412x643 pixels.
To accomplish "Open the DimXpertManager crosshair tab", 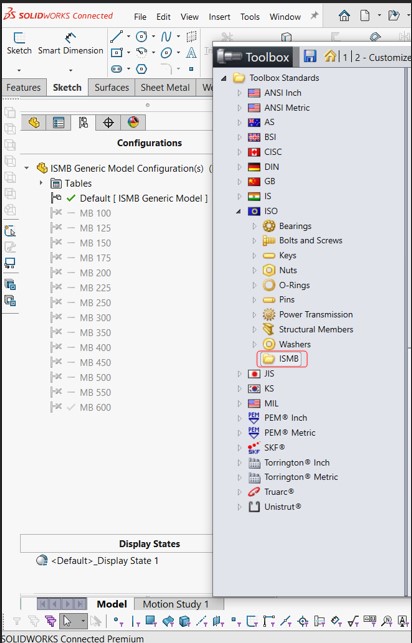I will point(108,122).
